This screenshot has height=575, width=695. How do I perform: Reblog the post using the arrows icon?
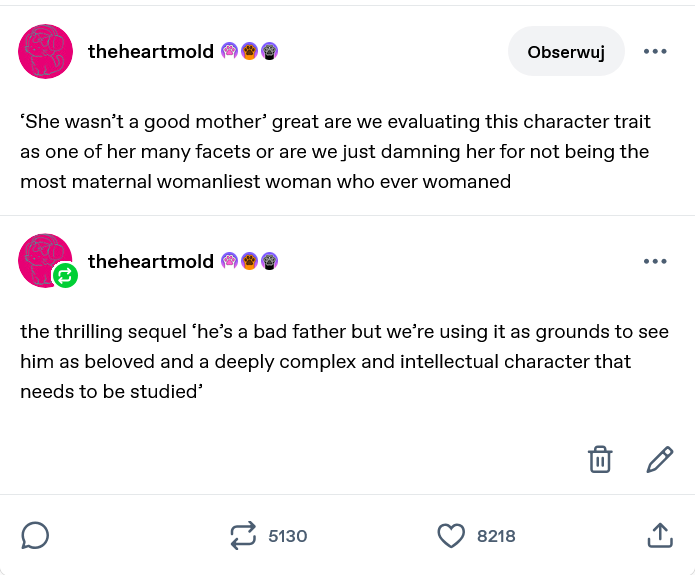point(243,536)
